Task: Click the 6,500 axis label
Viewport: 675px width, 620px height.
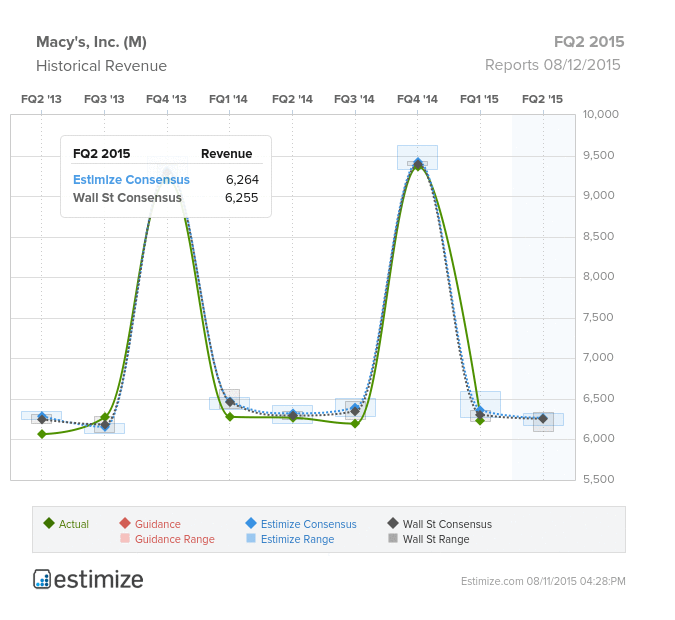Action: [x=598, y=398]
